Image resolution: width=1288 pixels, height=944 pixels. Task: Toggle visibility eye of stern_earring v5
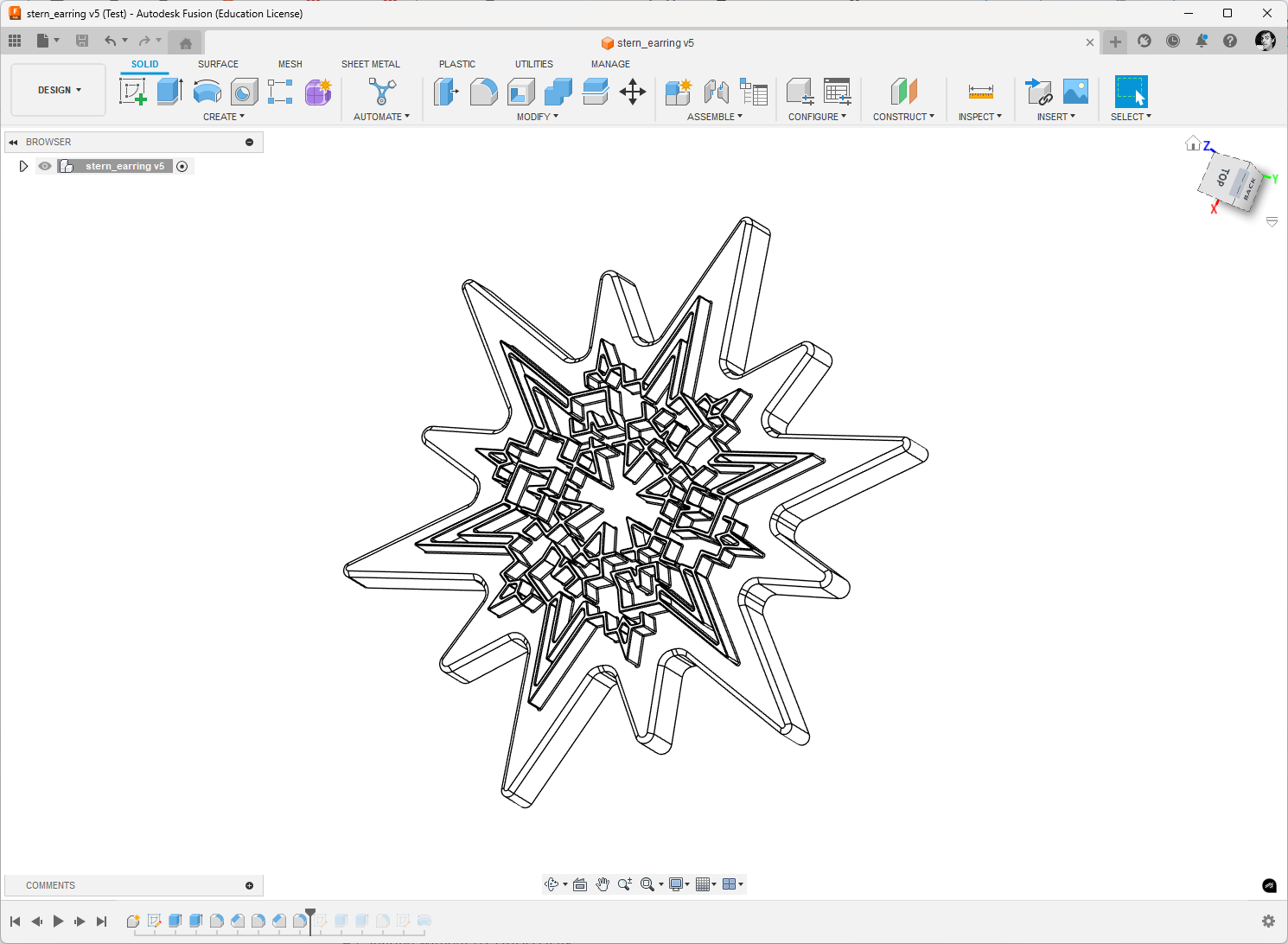(45, 166)
